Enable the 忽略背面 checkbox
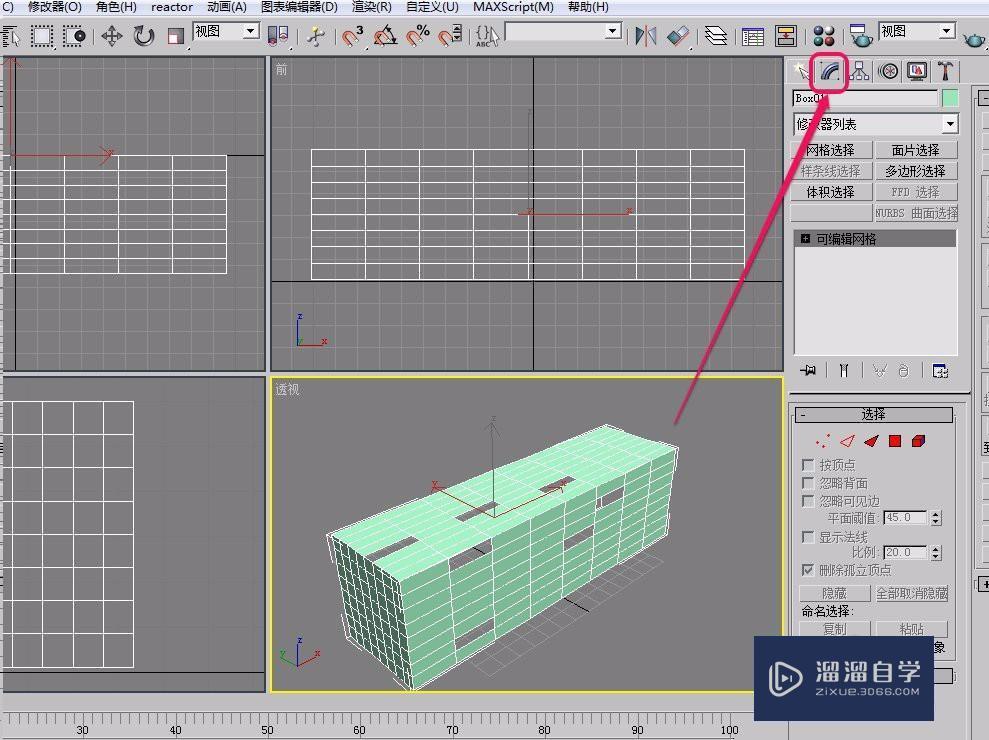Screen dimensions: 989x740 [808, 482]
